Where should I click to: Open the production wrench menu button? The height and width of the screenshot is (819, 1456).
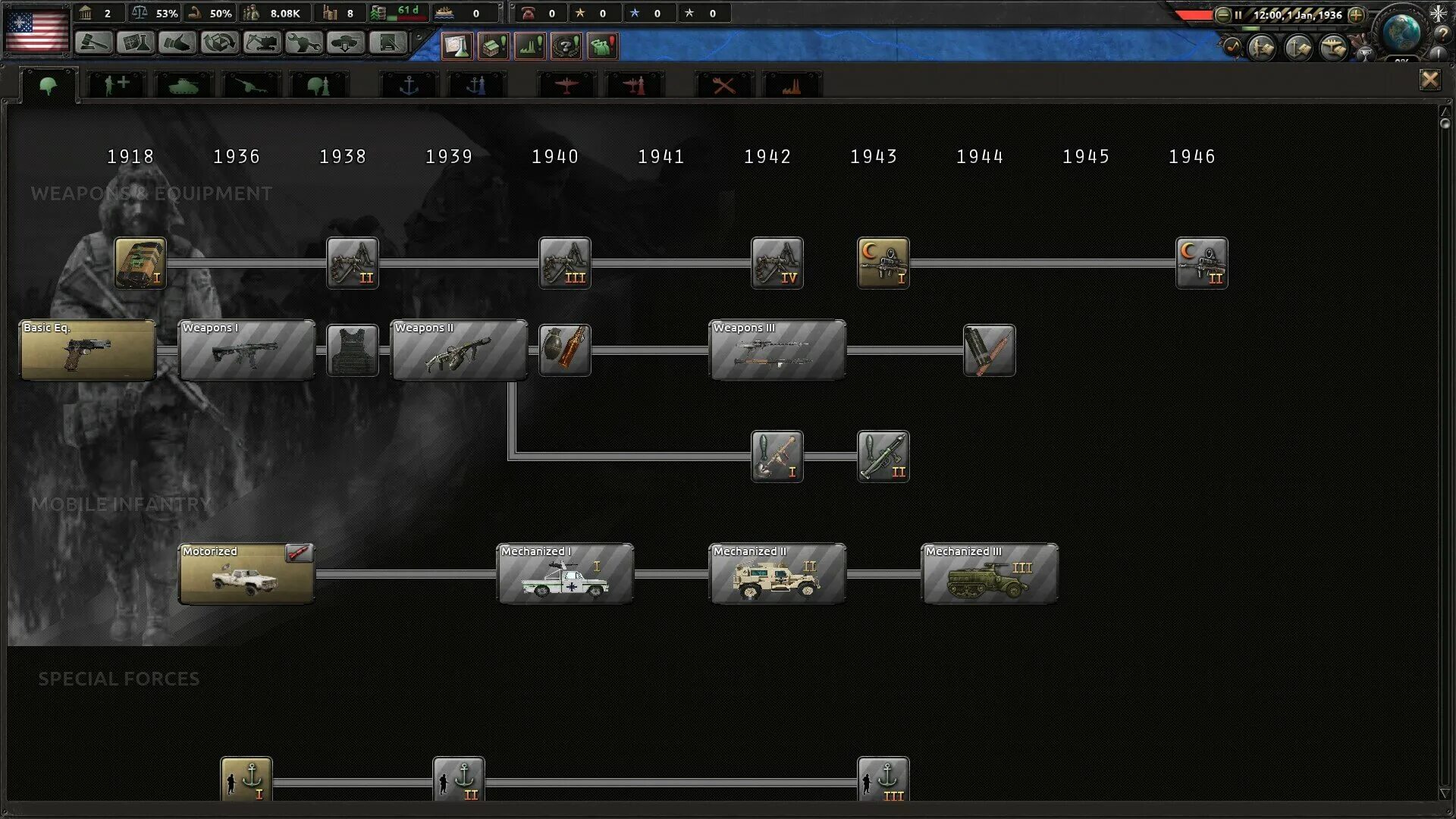pos(303,42)
